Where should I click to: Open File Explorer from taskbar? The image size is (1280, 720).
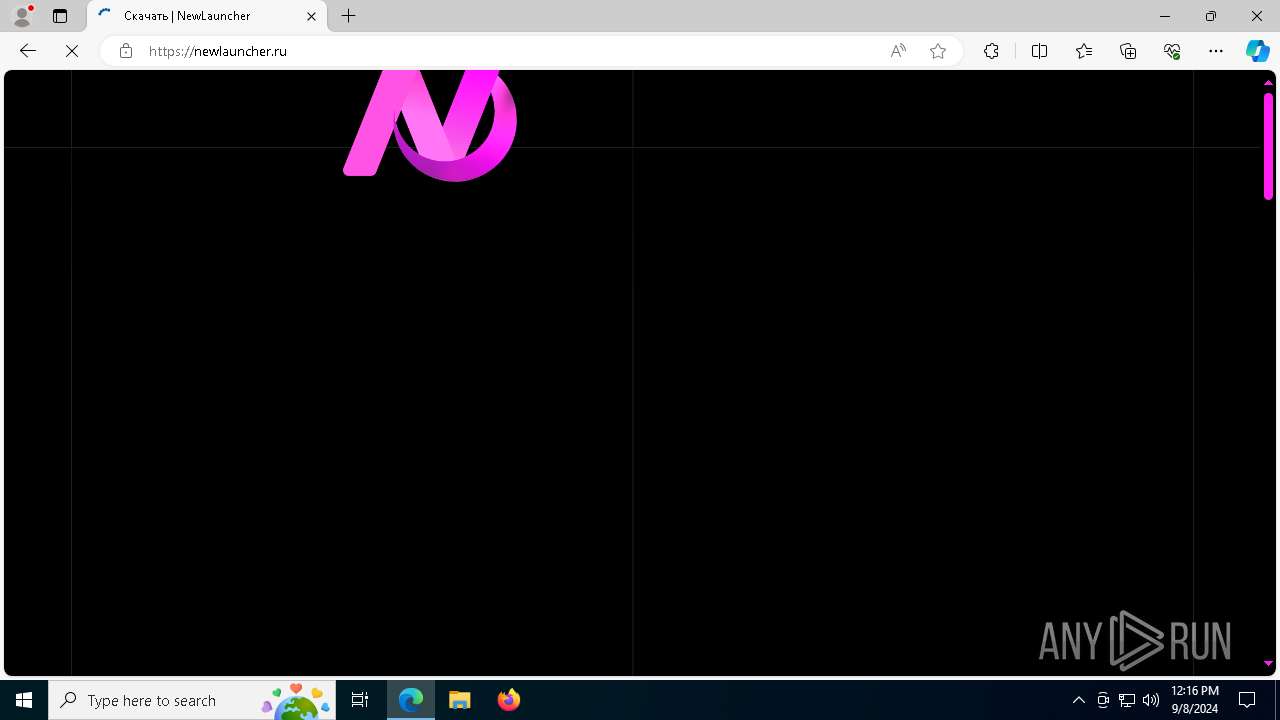pyautogui.click(x=459, y=700)
